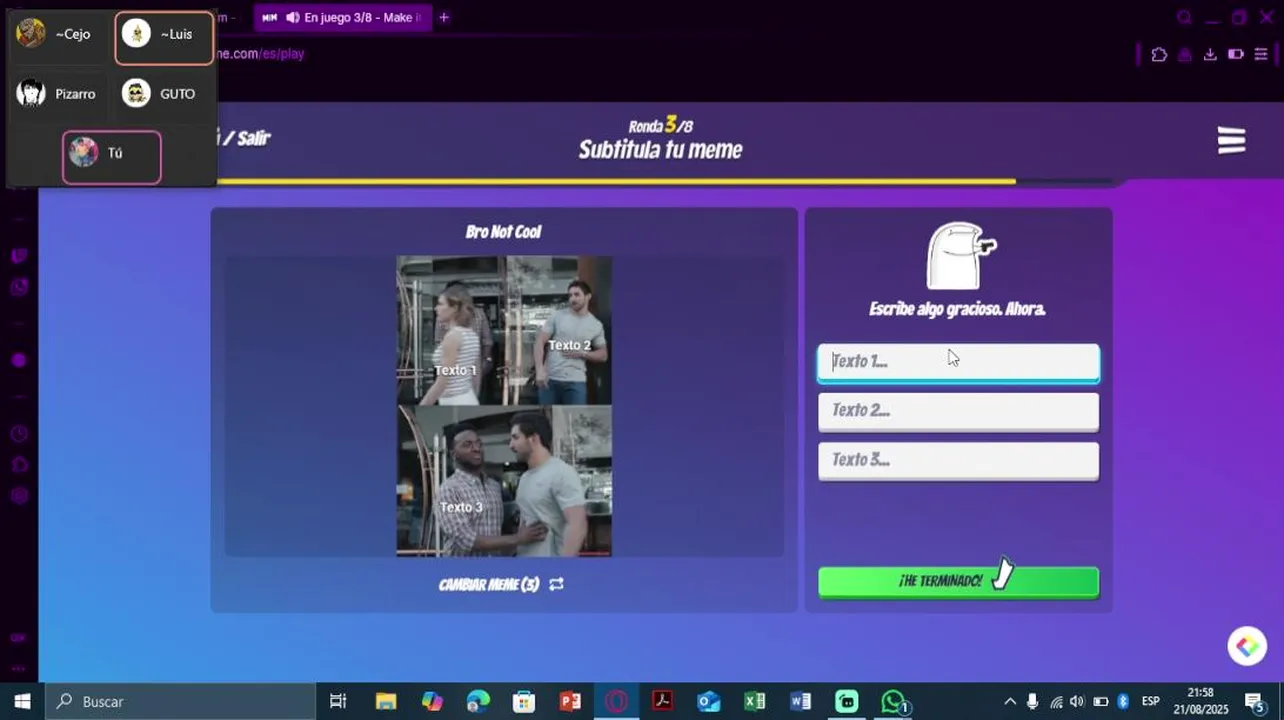Image resolution: width=1284 pixels, height=720 pixels.
Task: Focus the Texto 3 input field
Action: pos(958,460)
